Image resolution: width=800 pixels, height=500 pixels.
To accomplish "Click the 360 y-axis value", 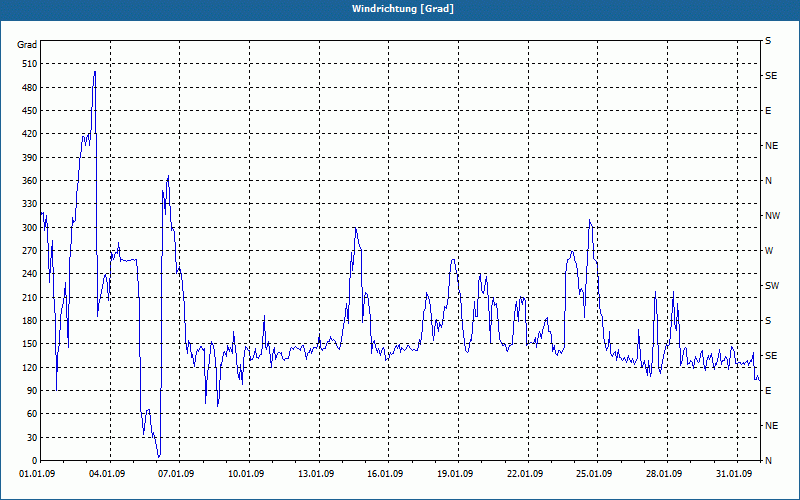I will [x=30, y=181].
